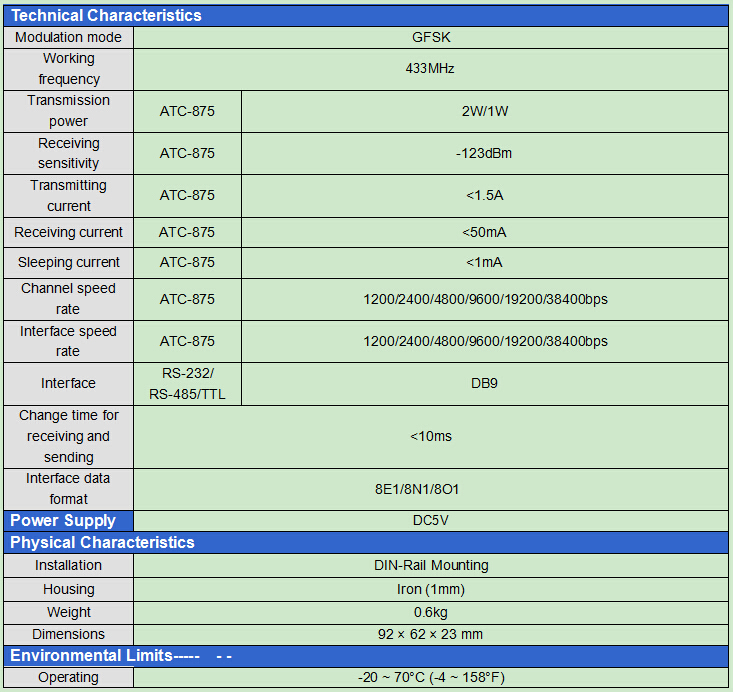Click 'ATC-875' in Transmitting current row
733x692 pixels.
[187, 195]
